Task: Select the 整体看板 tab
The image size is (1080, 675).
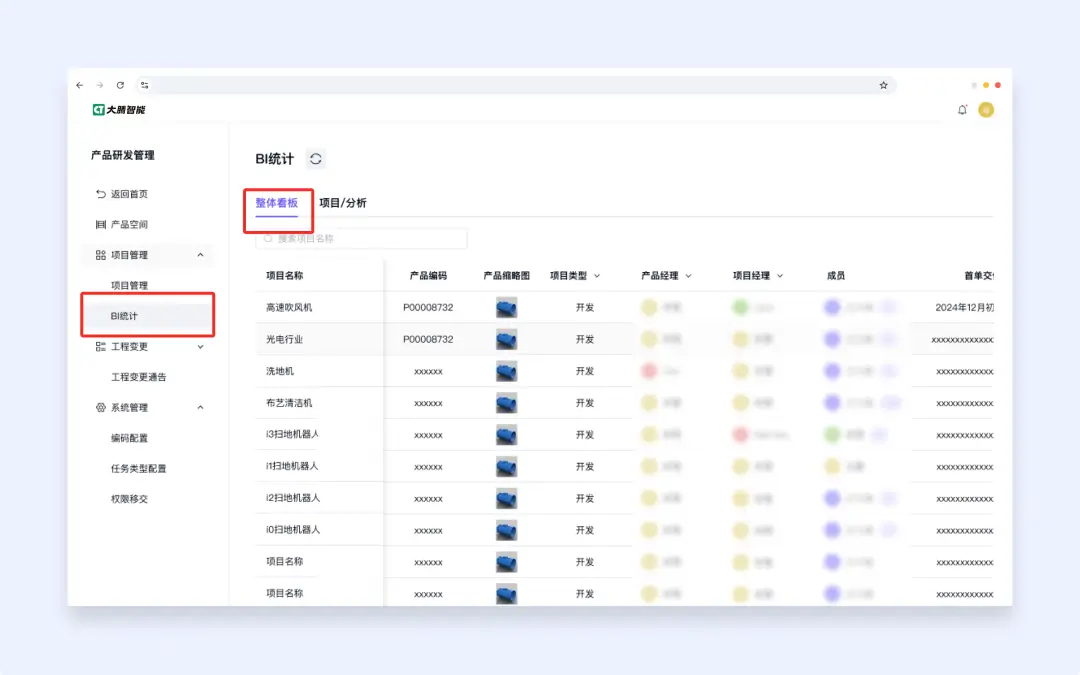Action: coord(277,202)
